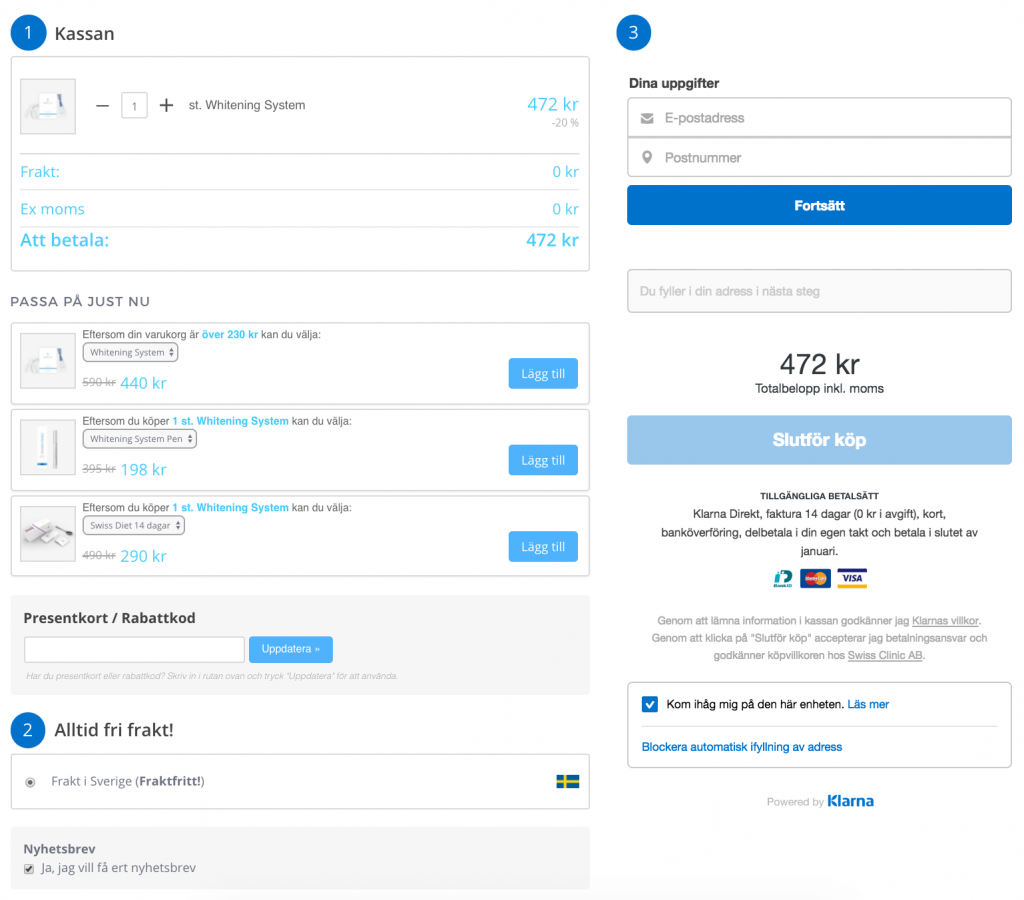Click the plus quantity icon

click(166, 105)
